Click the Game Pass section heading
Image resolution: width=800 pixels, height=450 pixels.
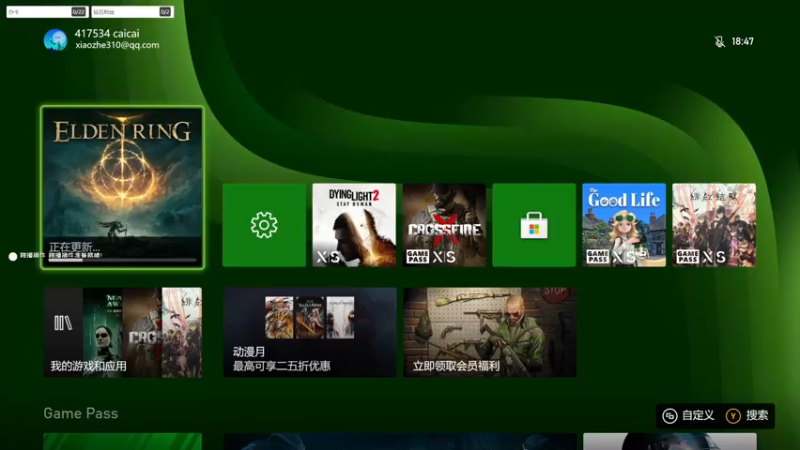click(81, 413)
